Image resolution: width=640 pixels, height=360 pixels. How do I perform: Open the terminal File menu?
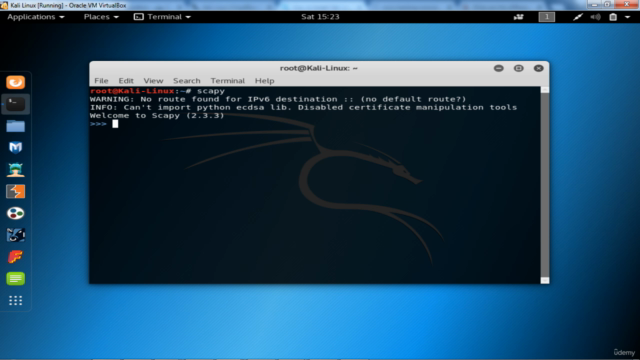point(101,81)
